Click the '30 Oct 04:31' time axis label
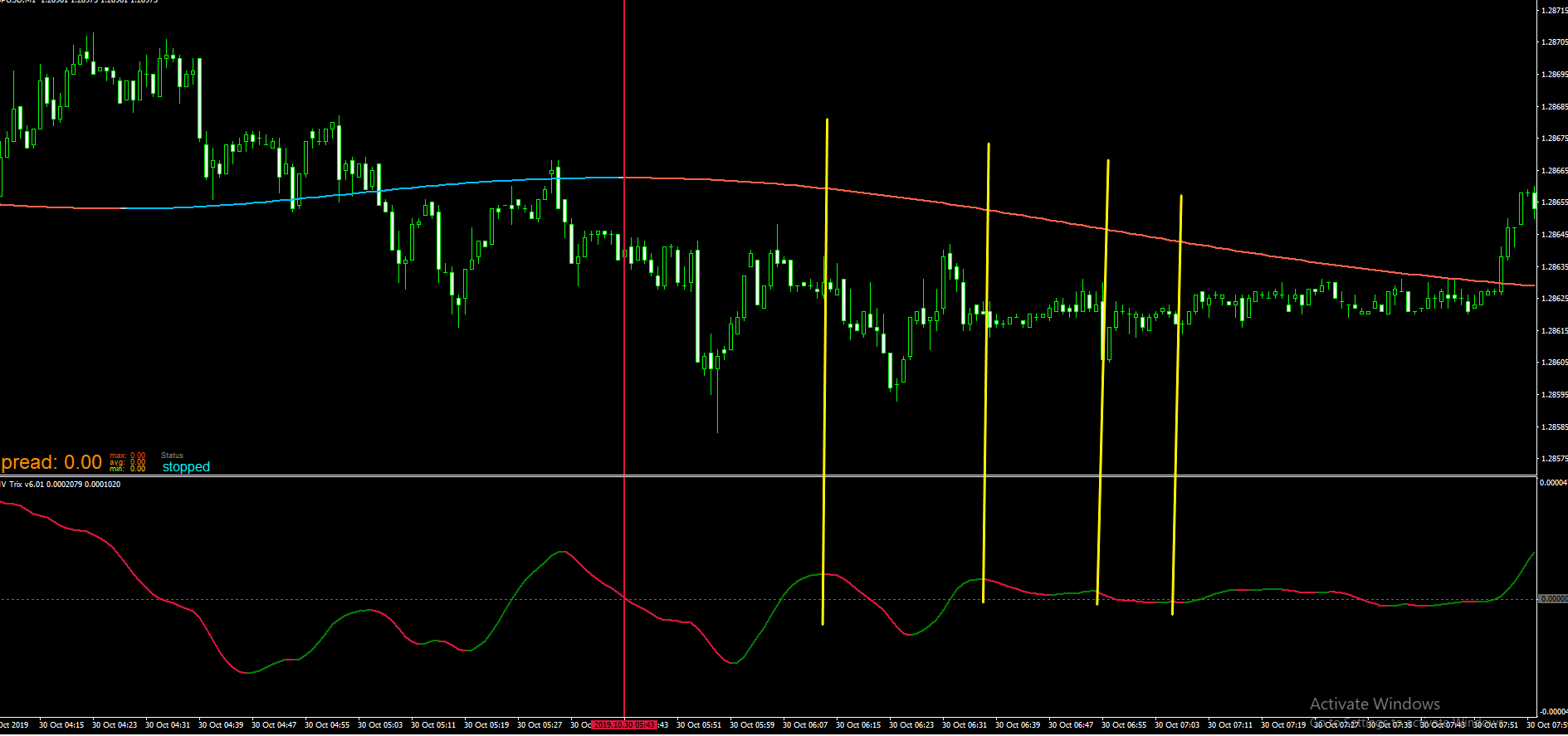This screenshot has height=736, width=1568. [x=168, y=724]
